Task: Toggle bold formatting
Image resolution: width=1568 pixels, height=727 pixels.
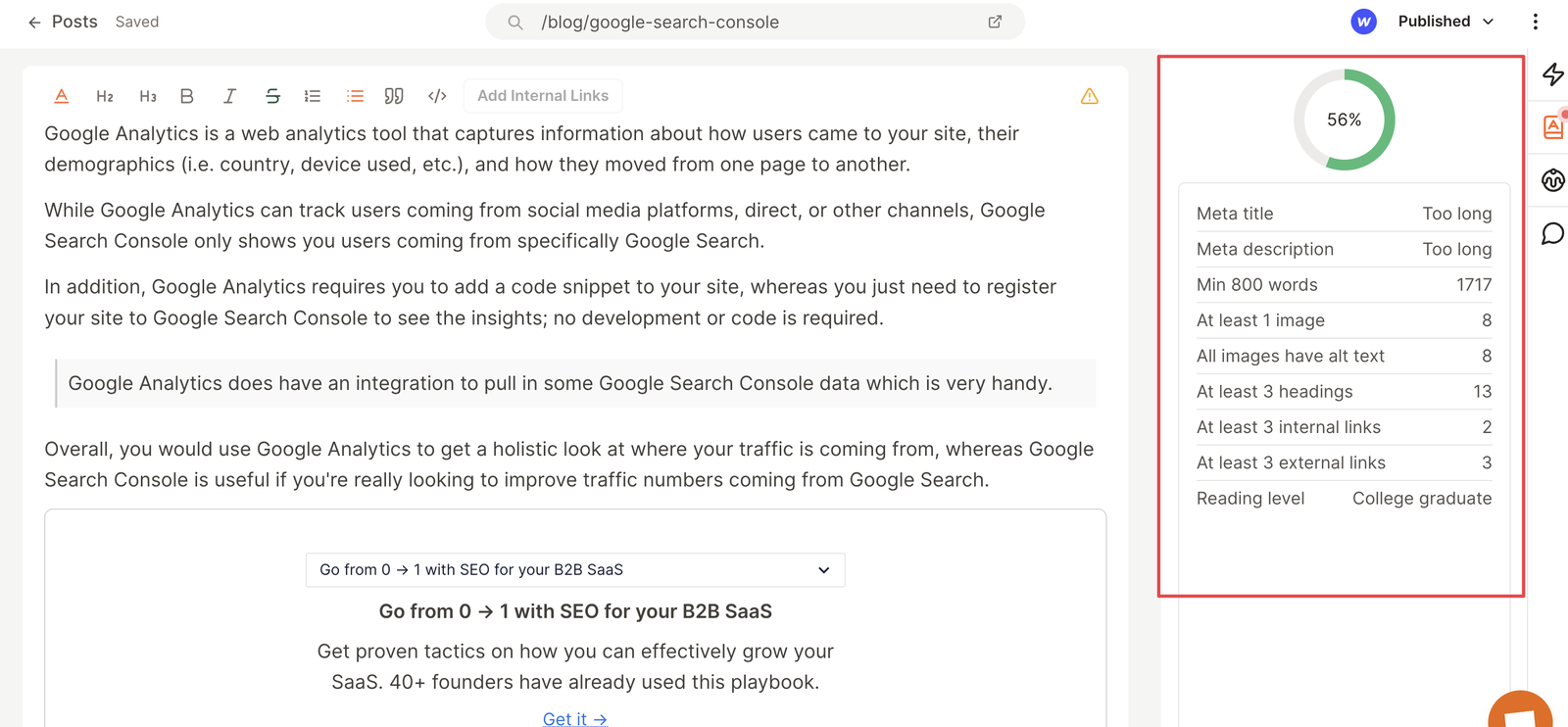Action: pos(187,96)
